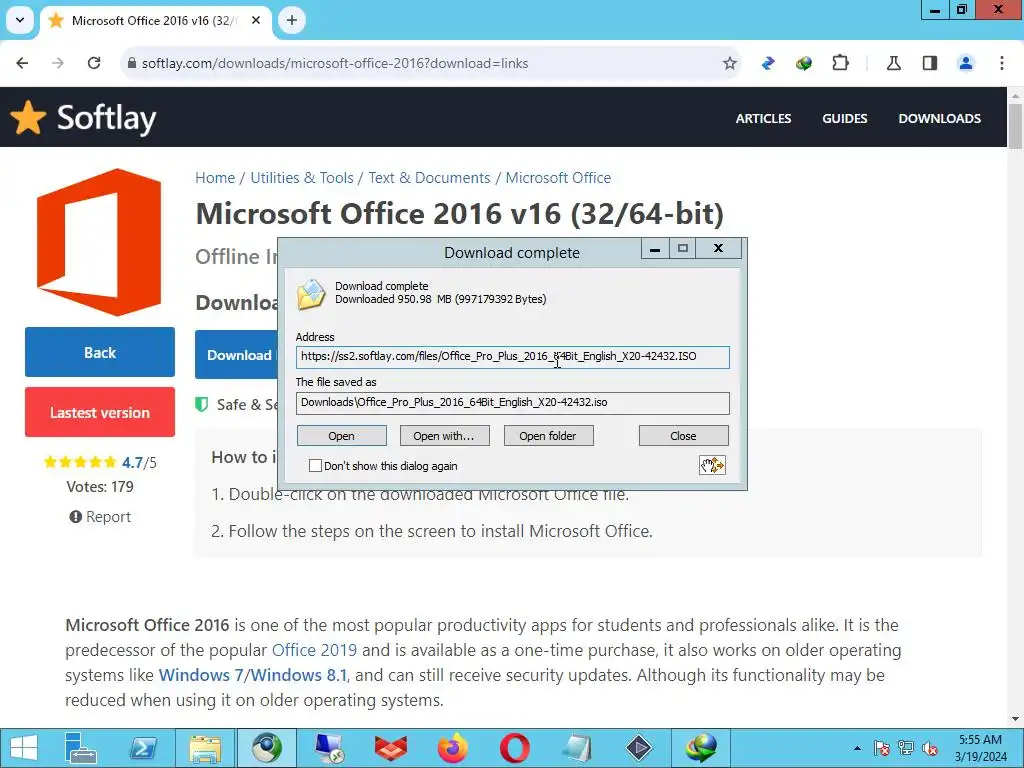Click the folder icon in Download complete dialog
Screen dimensions: 1024x768
(311, 294)
